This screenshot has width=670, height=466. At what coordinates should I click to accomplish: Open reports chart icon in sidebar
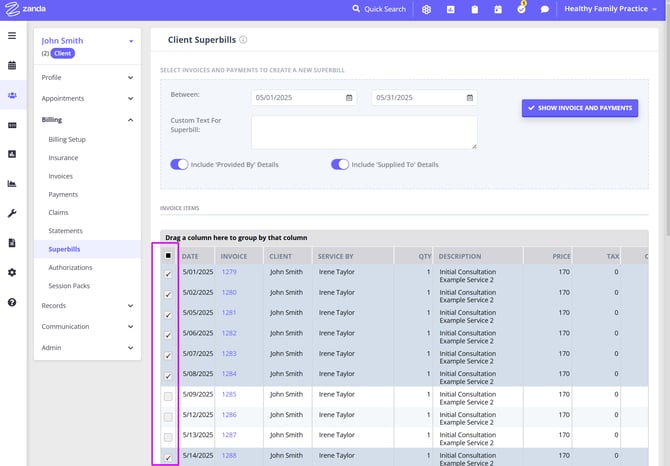[x=12, y=184]
